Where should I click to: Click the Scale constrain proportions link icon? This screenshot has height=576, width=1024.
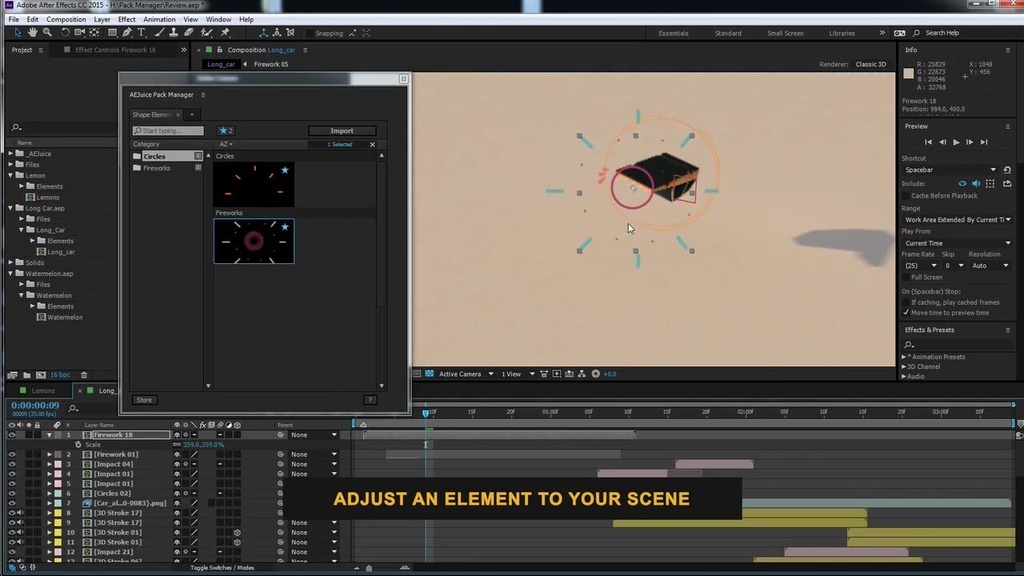tap(176, 445)
